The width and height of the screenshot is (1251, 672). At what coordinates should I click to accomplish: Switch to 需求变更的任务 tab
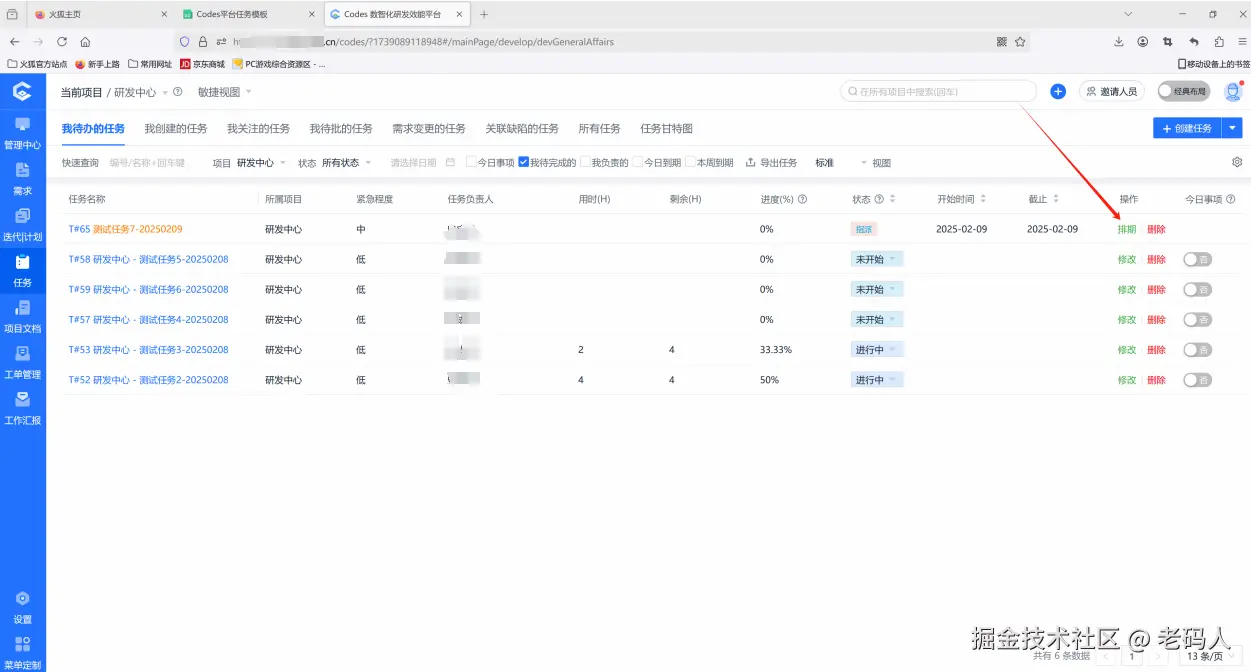pos(429,128)
